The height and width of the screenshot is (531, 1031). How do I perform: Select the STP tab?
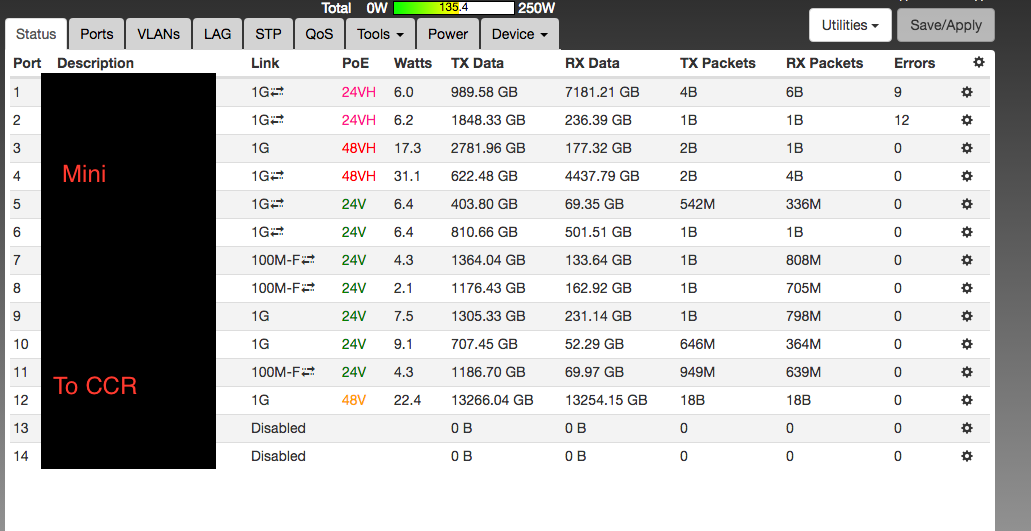click(x=268, y=34)
